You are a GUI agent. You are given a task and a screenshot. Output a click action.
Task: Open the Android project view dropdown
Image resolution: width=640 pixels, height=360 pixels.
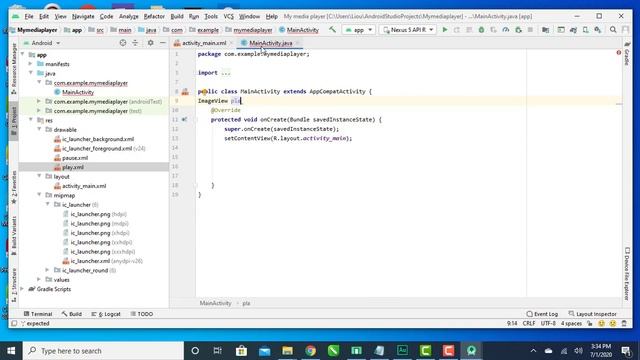42,43
